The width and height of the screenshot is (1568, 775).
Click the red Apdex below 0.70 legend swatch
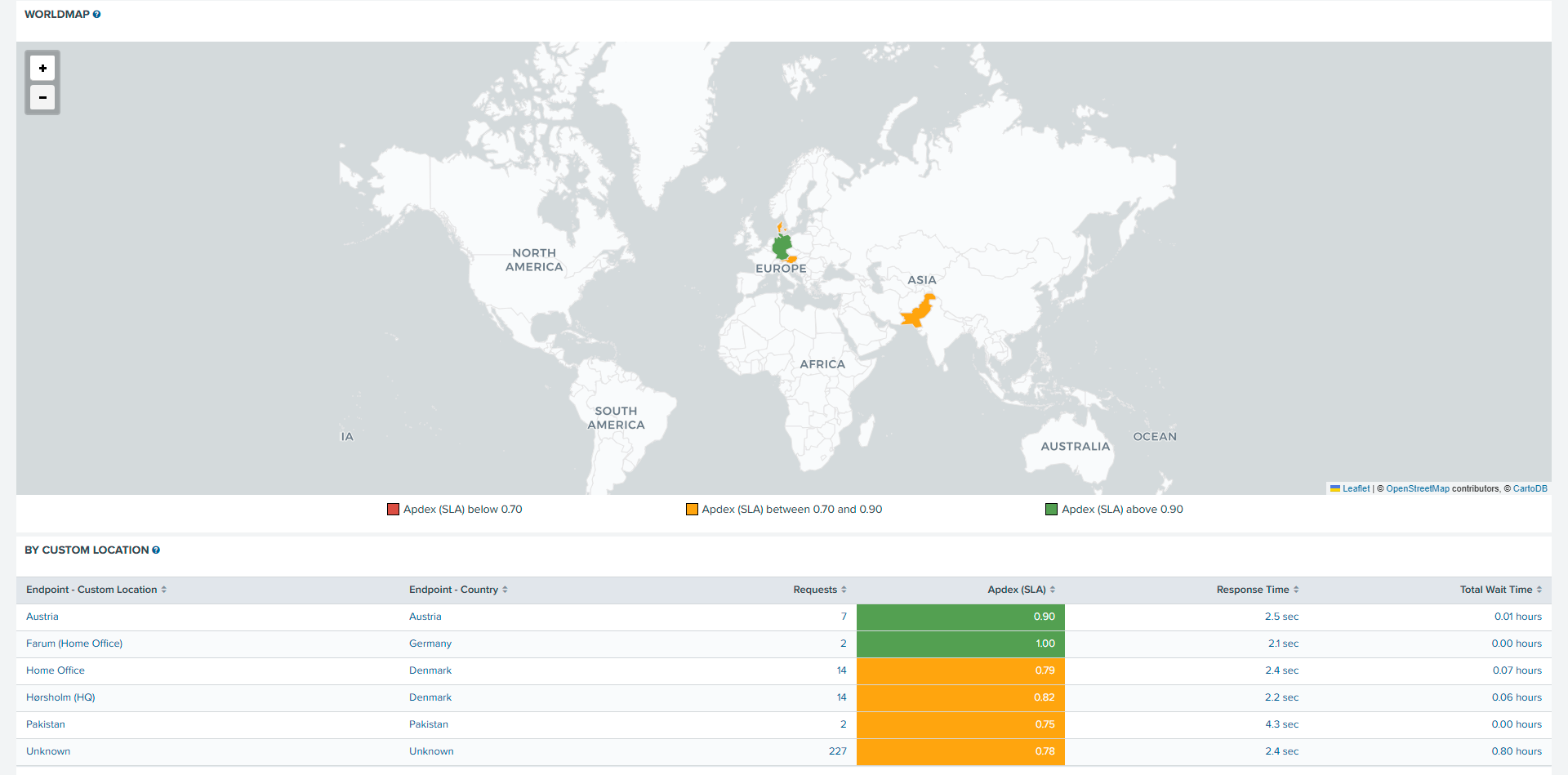pyautogui.click(x=393, y=510)
